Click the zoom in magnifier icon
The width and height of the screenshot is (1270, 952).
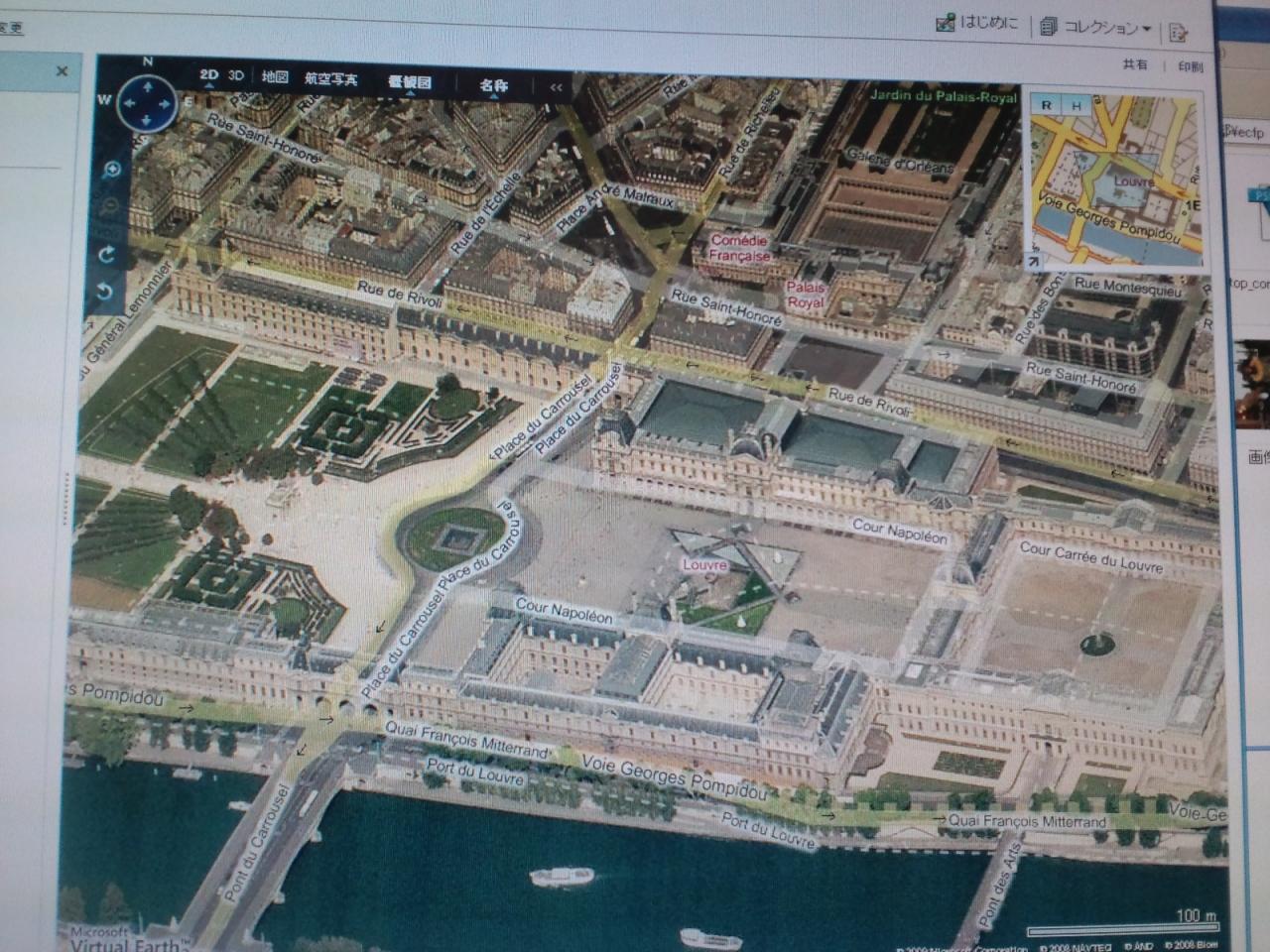click(x=111, y=170)
